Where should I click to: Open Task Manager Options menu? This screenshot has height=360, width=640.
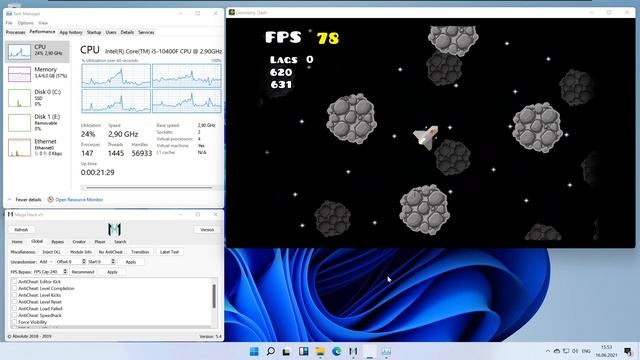[25, 23]
